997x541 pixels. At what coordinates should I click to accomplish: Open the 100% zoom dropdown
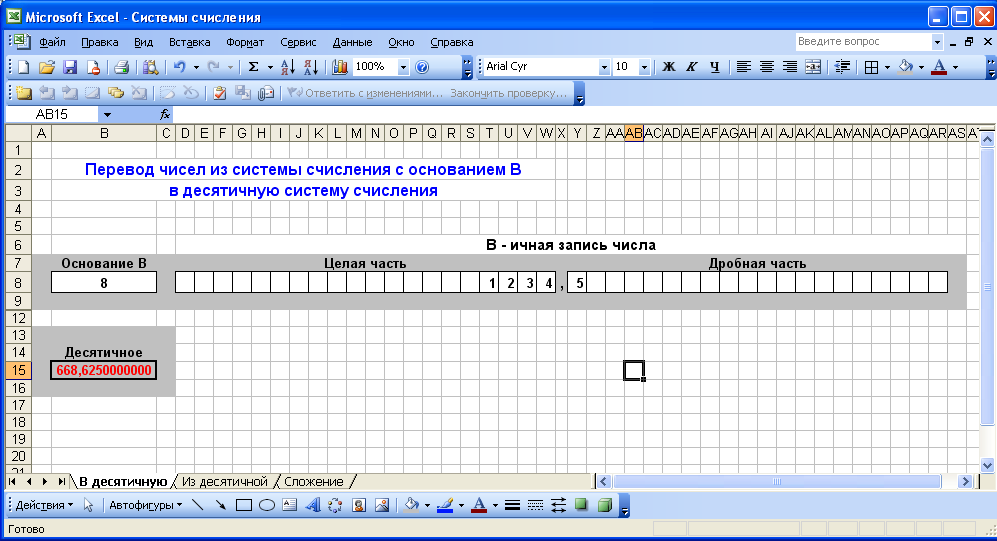coord(404,67)
